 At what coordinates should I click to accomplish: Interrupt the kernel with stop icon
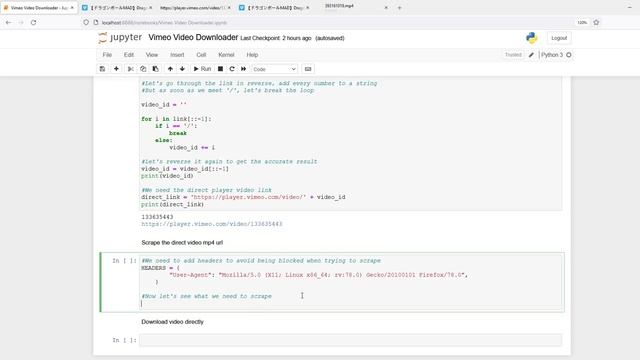coord(220,69)
